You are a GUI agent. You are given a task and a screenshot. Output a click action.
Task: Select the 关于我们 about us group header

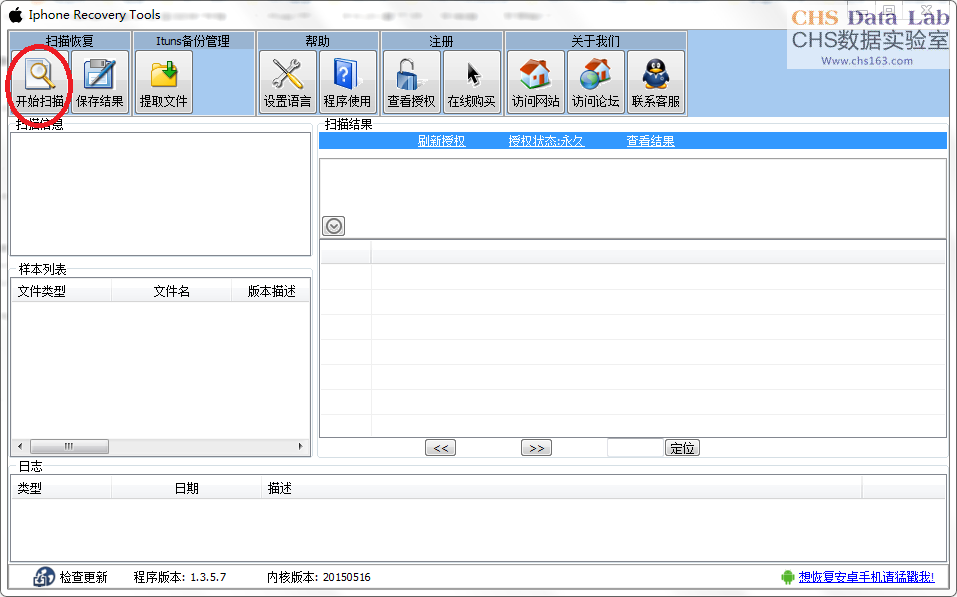tap(596, 41)
